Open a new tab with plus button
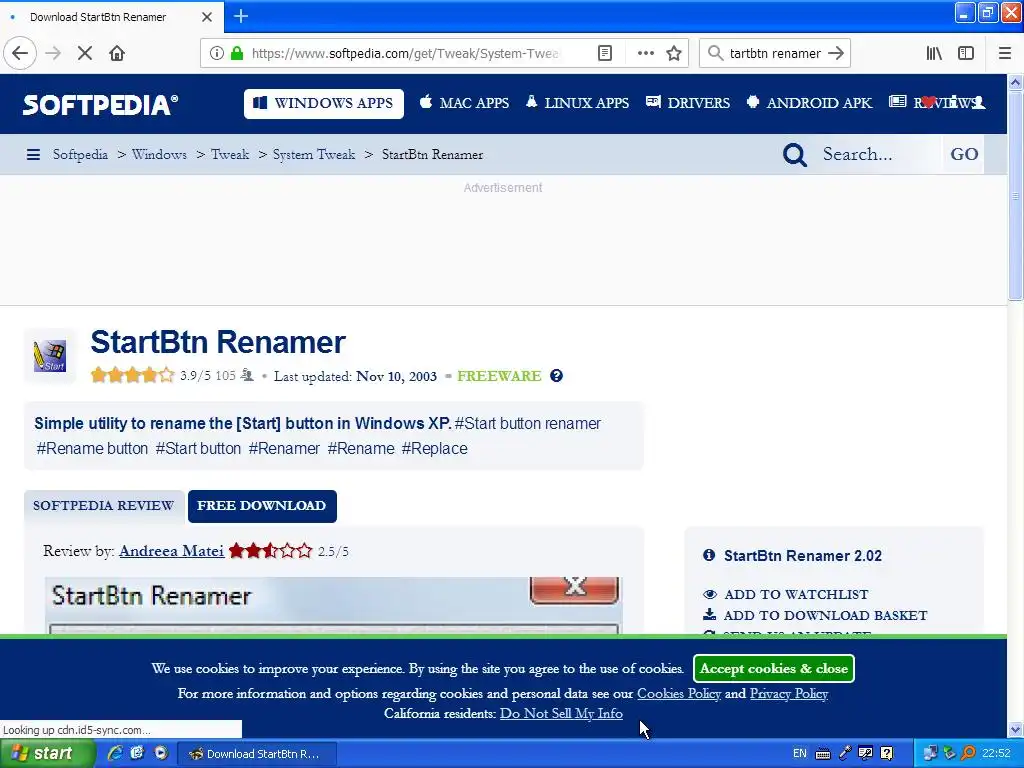The height and width of the screenshot is (768, 1024). (240, 16)
